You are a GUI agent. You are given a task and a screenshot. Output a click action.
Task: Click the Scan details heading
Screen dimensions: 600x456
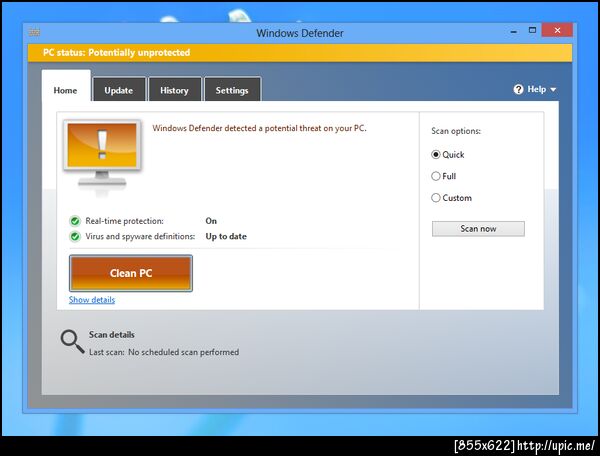[112, 335]
